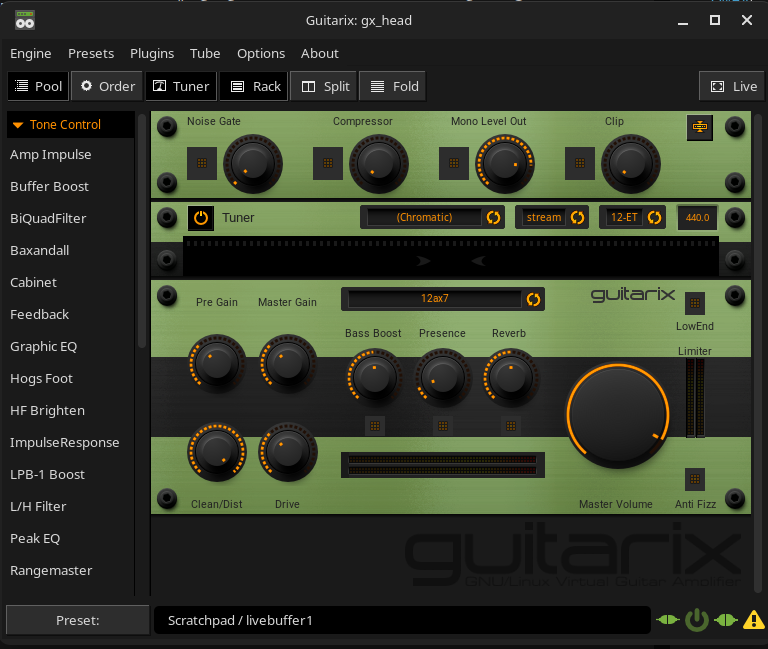This screenshot has height=649, width=768.
Task: Click the left engine input connection icon in the status bar
Action: click(x=668, y=620)
